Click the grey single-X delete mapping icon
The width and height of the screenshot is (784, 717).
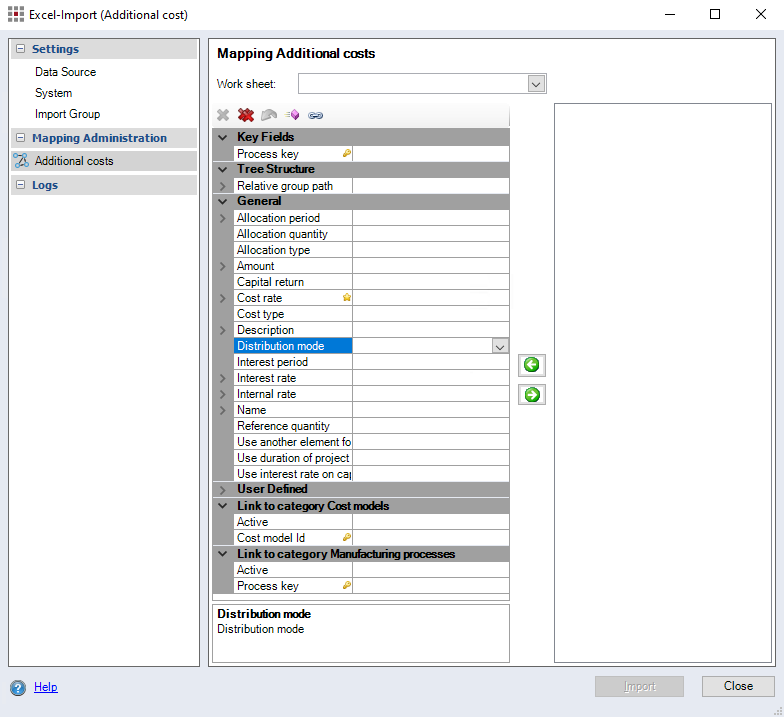click(223, 115)
